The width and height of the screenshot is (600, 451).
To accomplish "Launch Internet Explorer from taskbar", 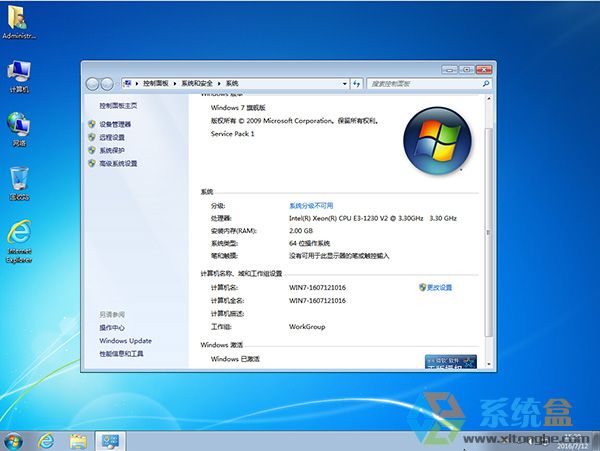I will [x=46, y=441].
